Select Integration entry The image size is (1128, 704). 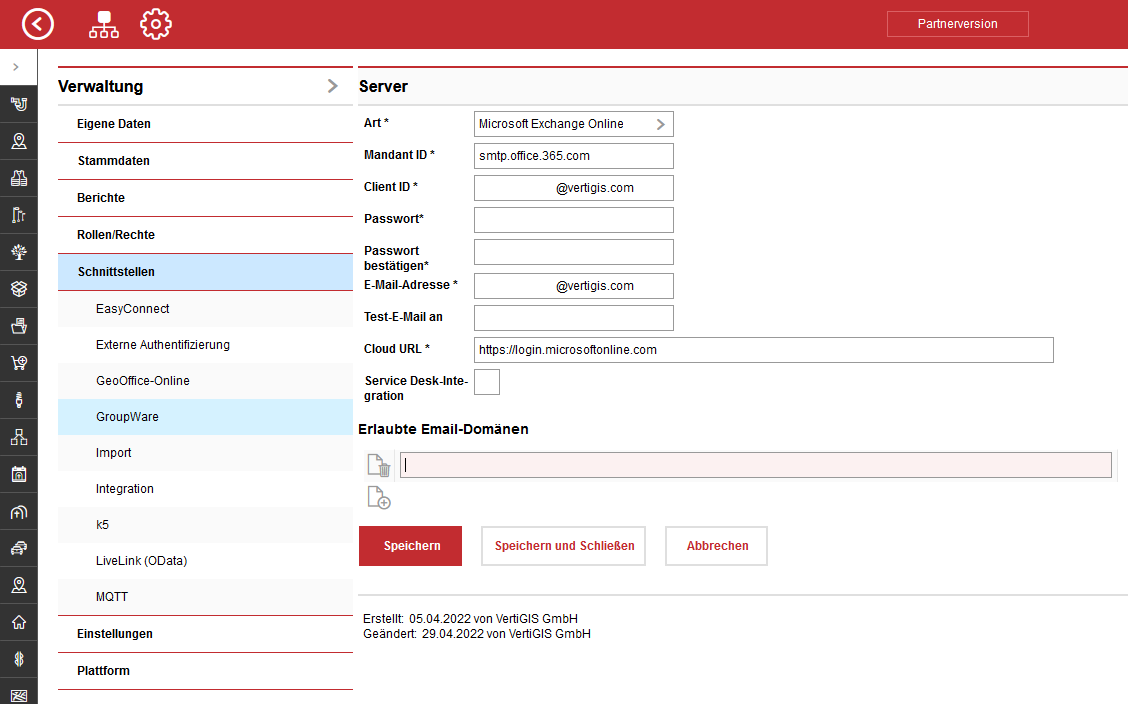[x=205, y=489]
